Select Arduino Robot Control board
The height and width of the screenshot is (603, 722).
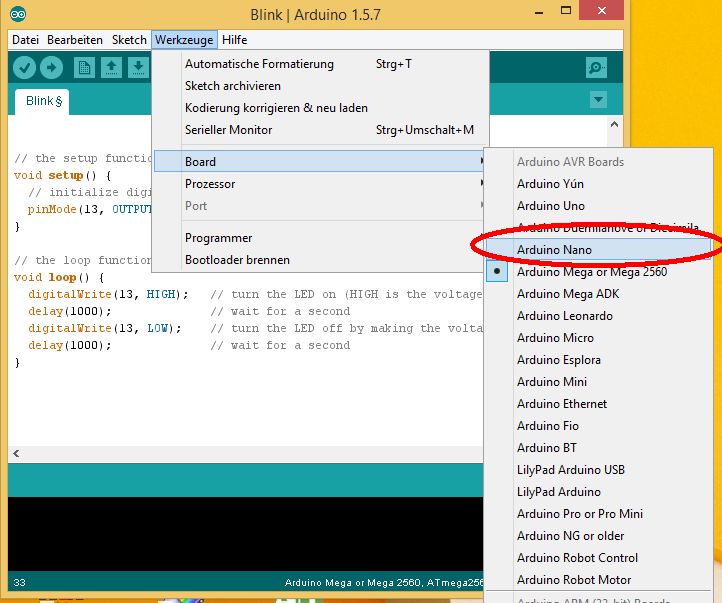coord(599,558)
